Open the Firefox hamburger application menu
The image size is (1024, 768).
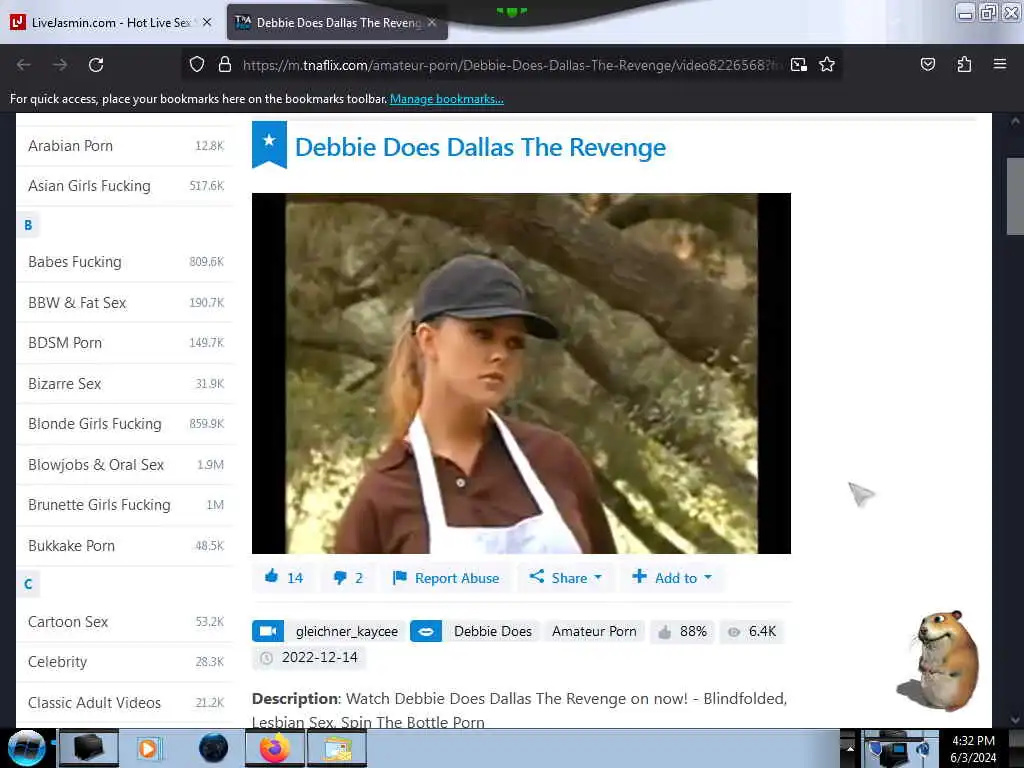999,64
